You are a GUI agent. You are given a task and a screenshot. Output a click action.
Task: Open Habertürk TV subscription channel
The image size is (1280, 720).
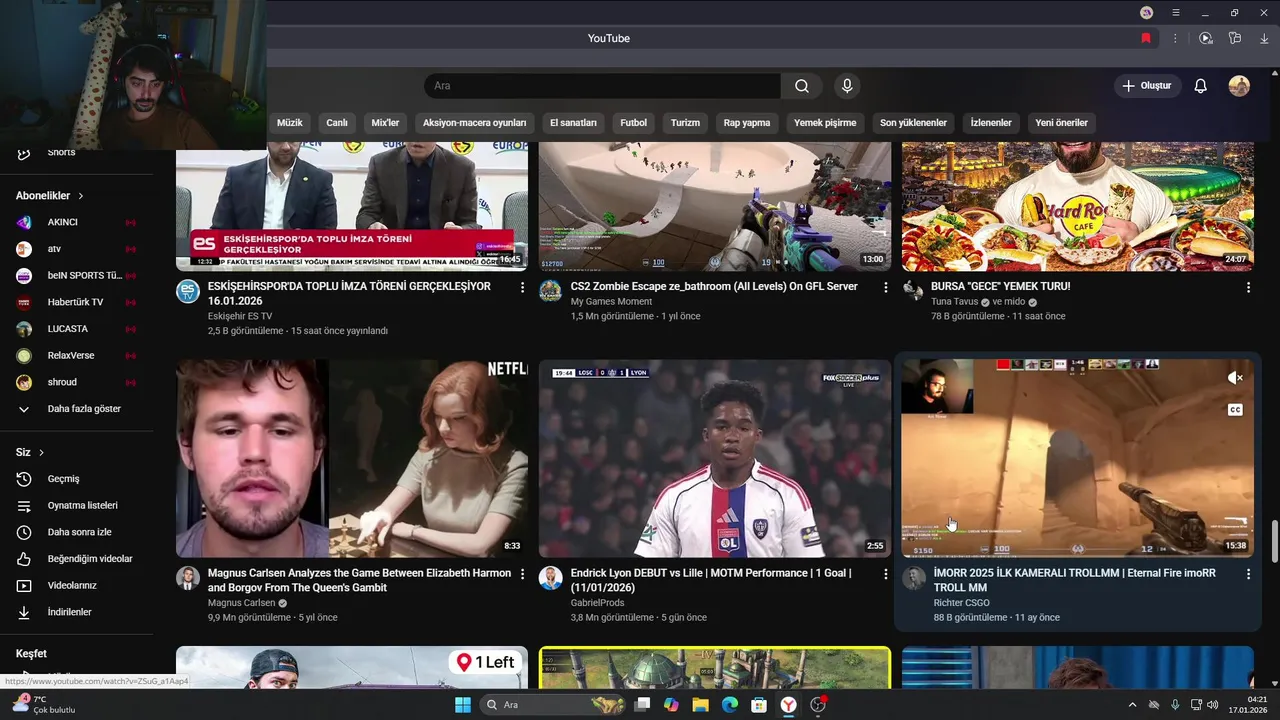[x=77, y=302]
